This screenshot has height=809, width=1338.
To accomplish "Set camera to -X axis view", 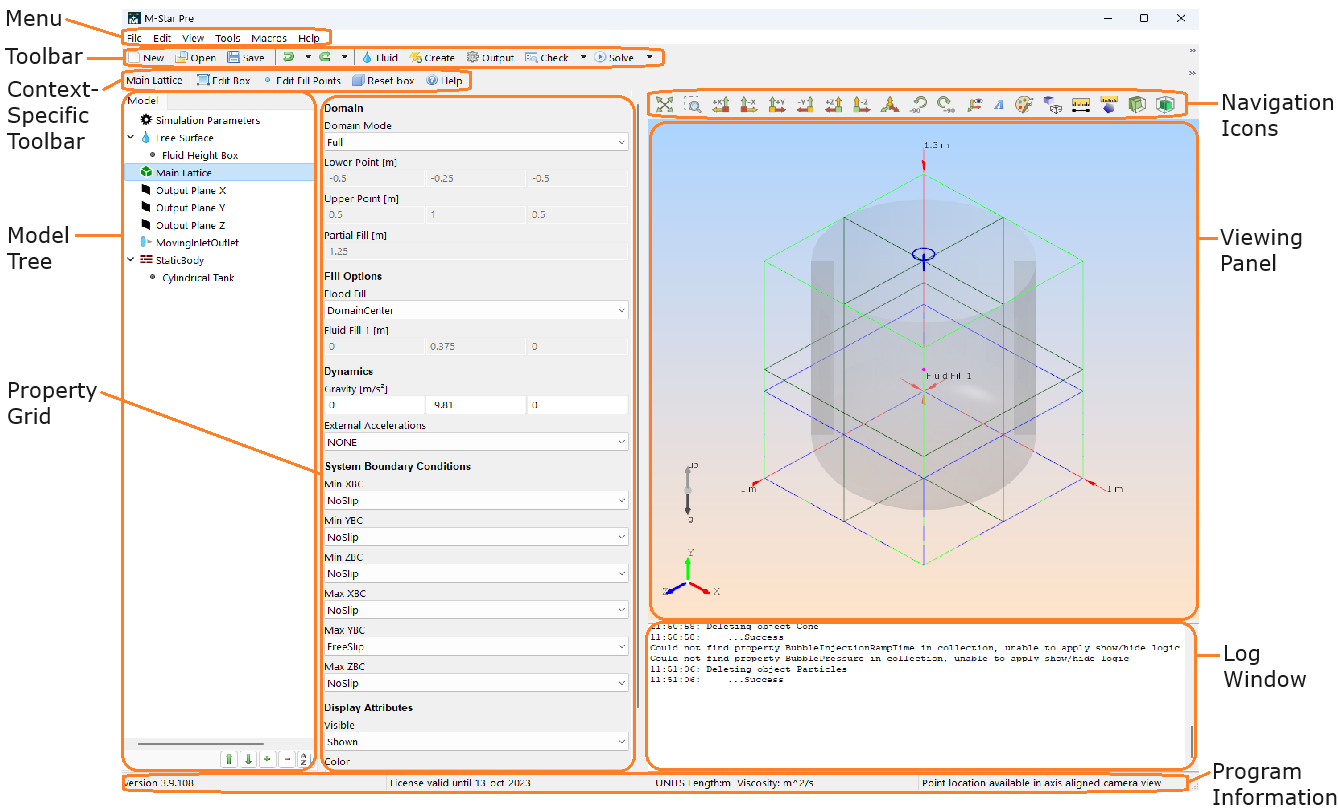I will pyautogui.click(x=748, y=104).
